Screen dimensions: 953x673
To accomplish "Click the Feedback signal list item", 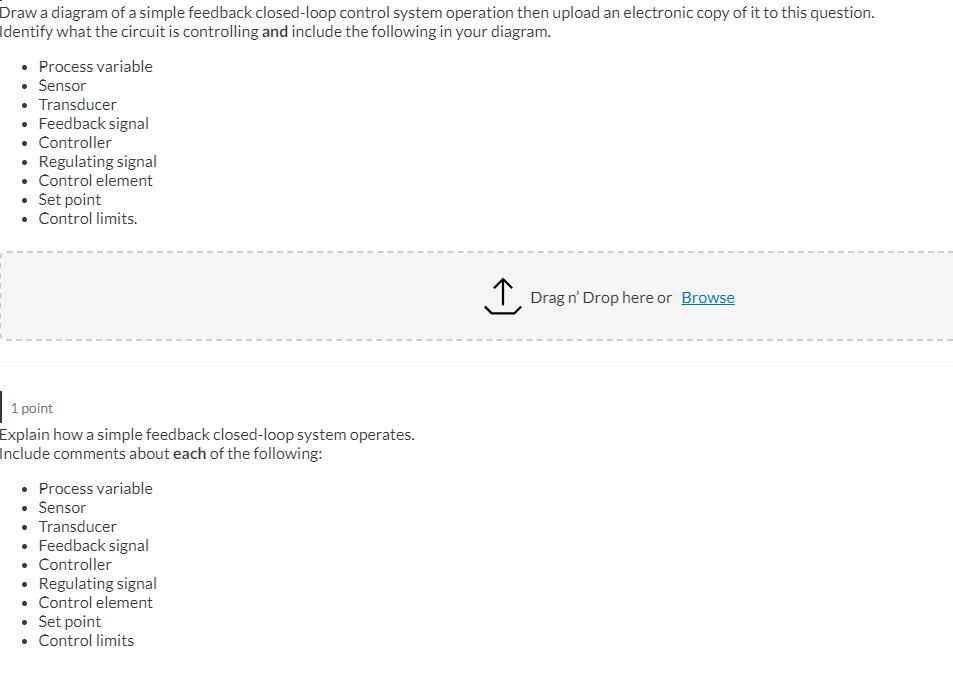I will point(93,123).
